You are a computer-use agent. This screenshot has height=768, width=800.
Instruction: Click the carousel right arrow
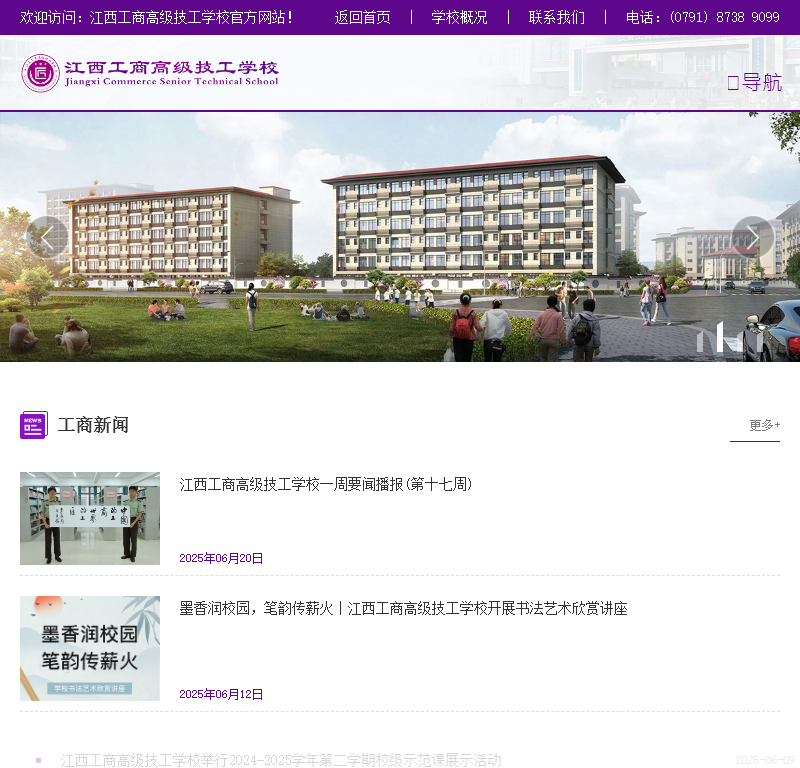[753, 238]
